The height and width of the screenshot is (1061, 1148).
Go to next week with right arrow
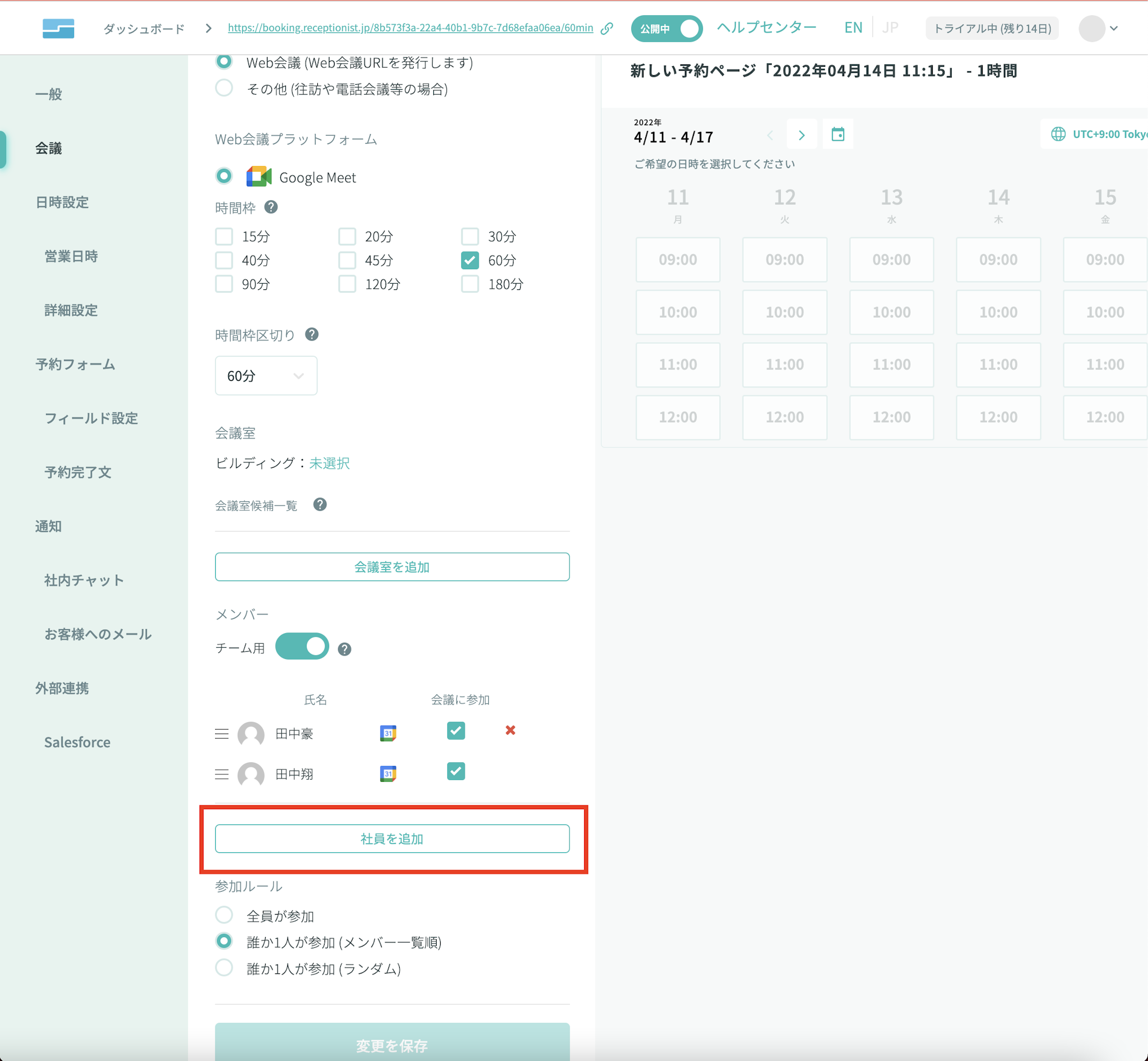pos(802,135)
